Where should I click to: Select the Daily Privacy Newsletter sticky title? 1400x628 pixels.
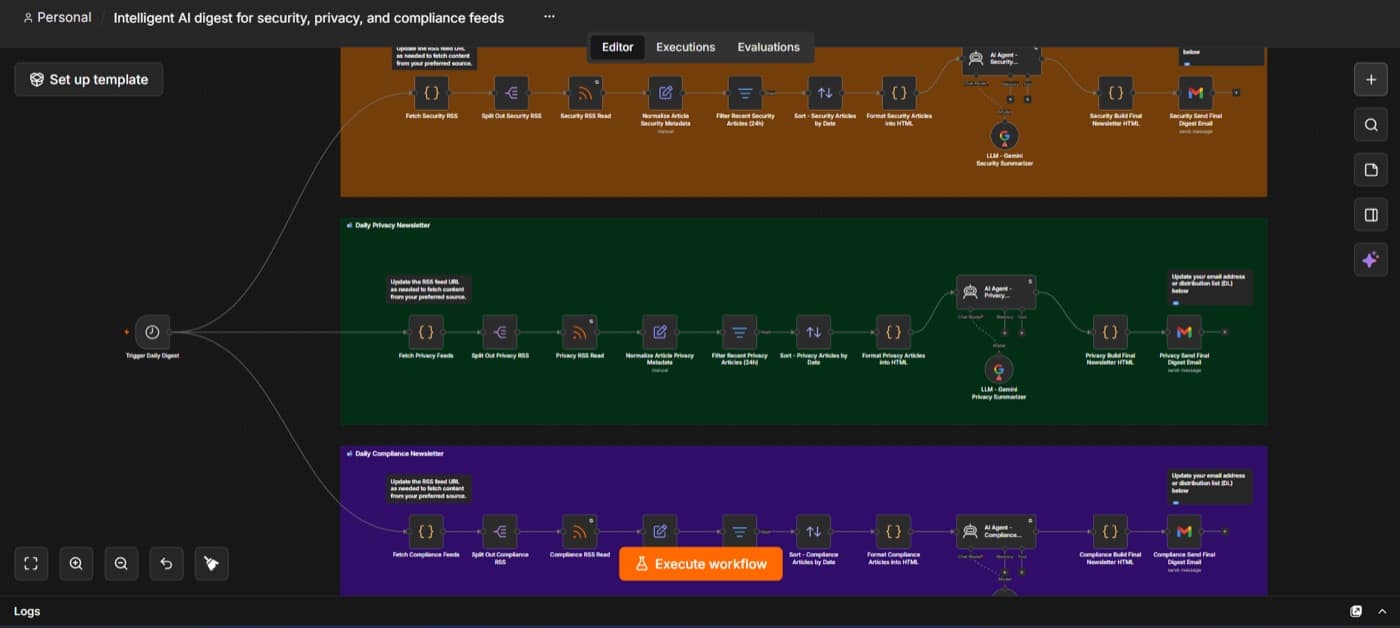pos(392,225)
